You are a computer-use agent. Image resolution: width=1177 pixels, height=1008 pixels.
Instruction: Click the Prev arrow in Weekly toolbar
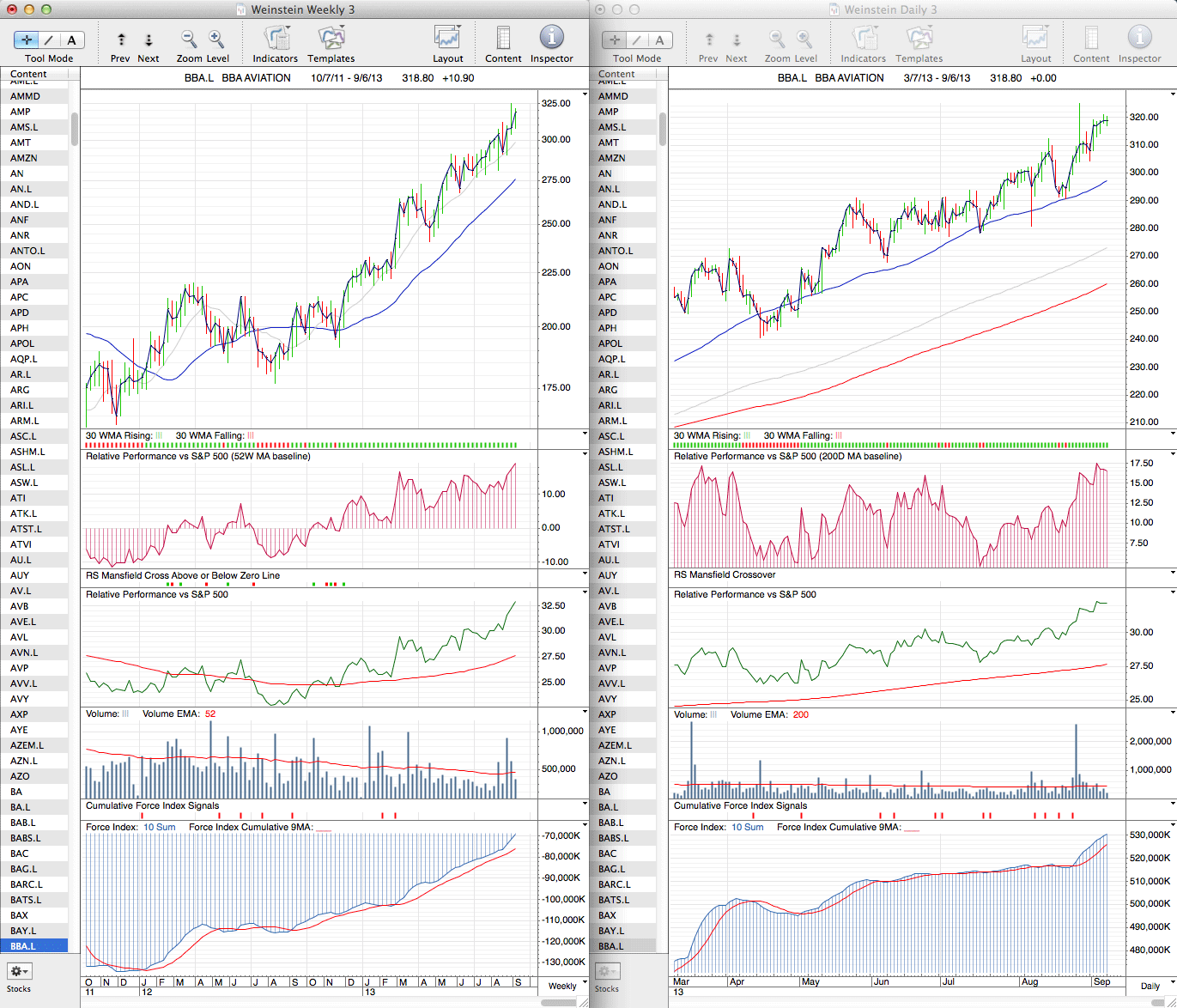coord(121,39)
